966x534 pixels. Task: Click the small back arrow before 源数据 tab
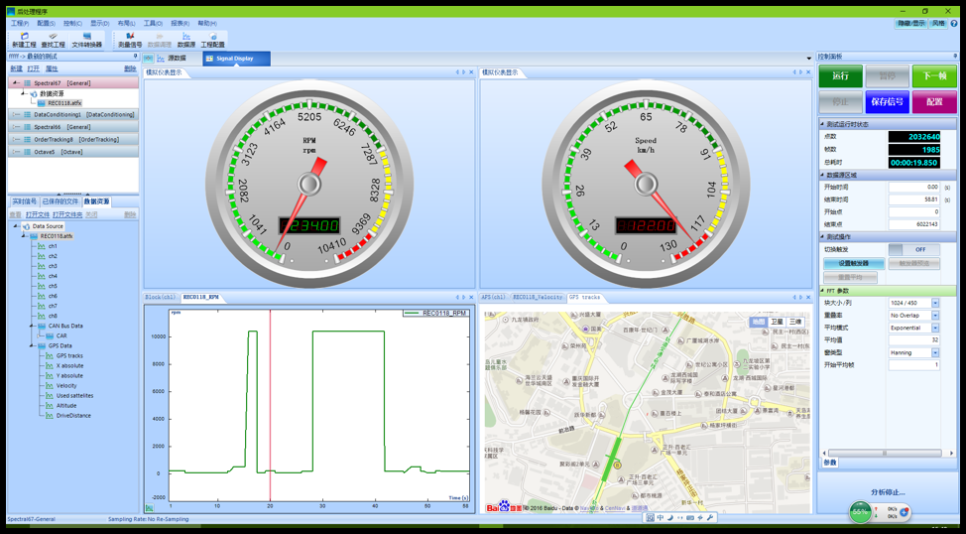coord(148,59)
